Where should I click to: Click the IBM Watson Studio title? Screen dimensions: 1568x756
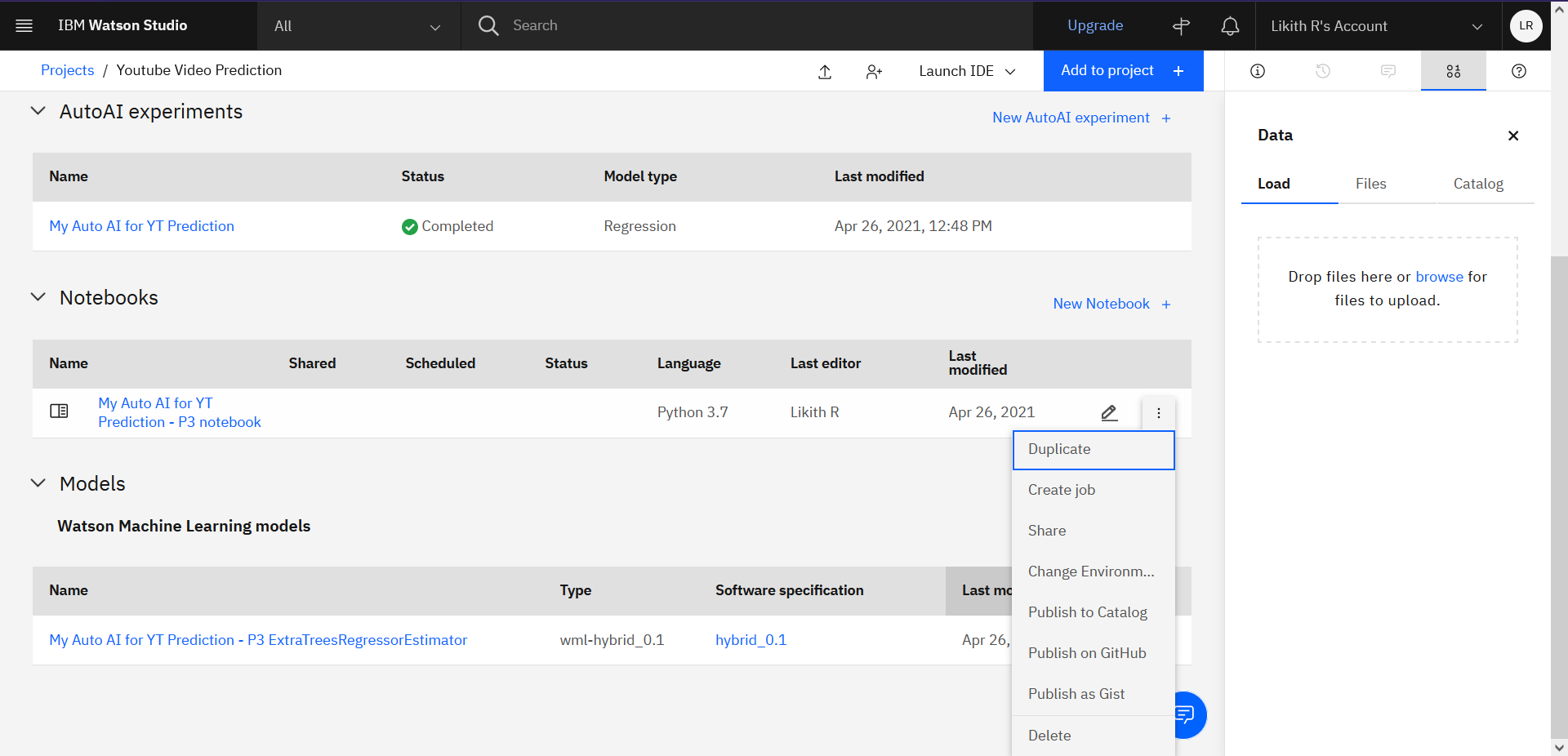click(x=122, y=25)
